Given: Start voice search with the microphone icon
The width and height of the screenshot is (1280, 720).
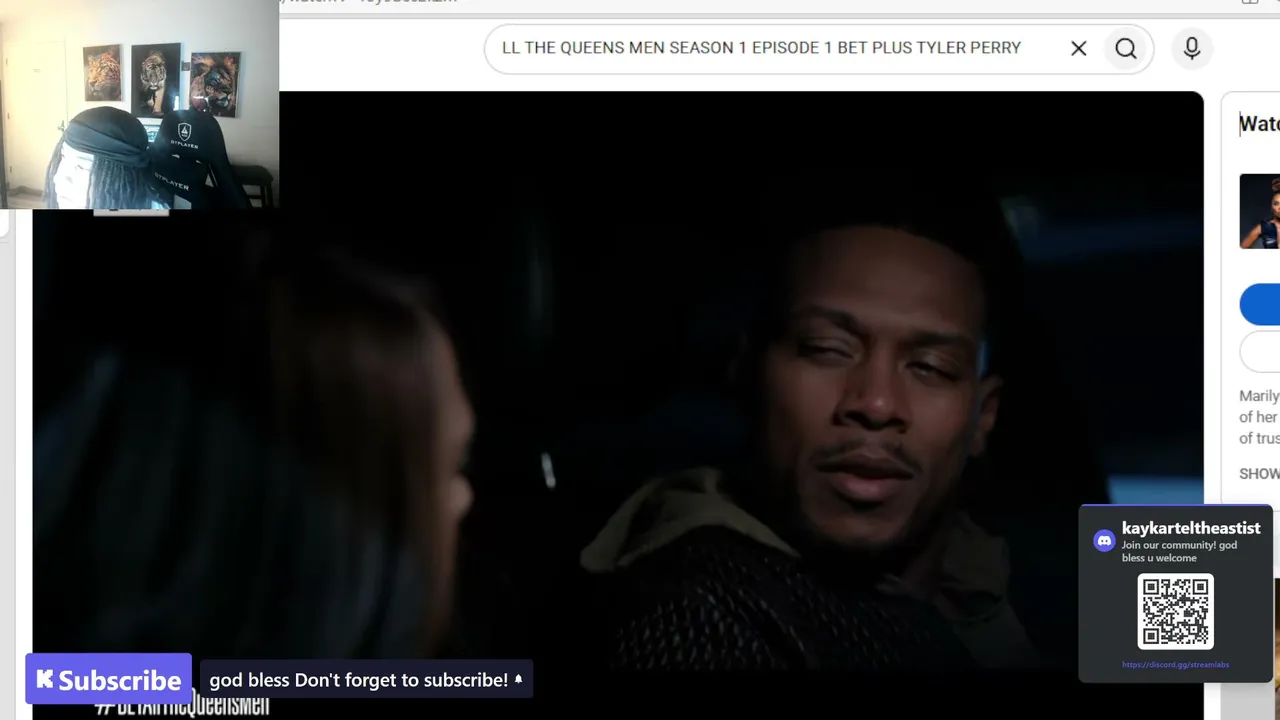Looking at the screenshot, I should (1191, 48).
